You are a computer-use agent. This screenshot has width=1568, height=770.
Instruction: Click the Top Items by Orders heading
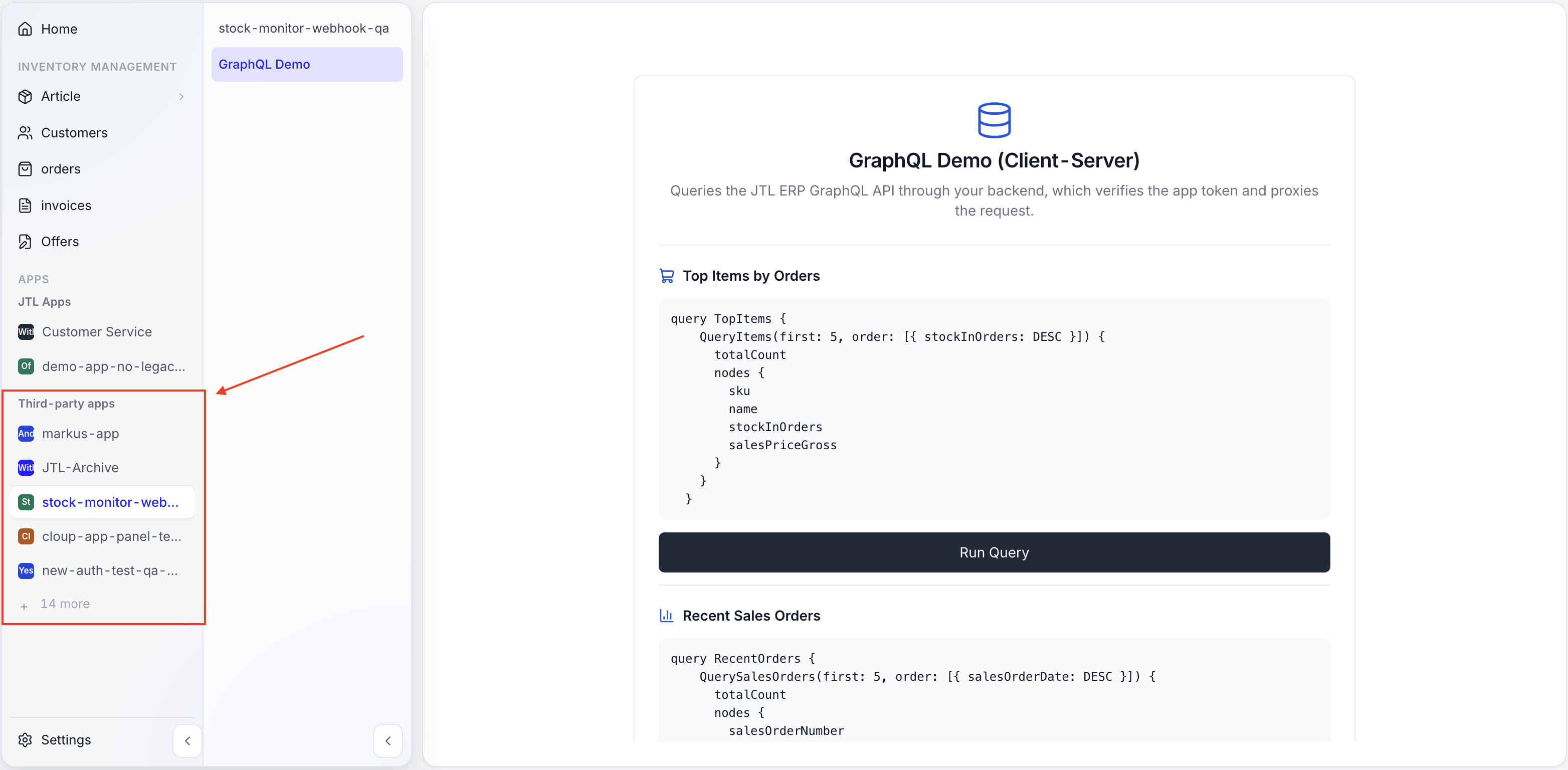(751, 276)
